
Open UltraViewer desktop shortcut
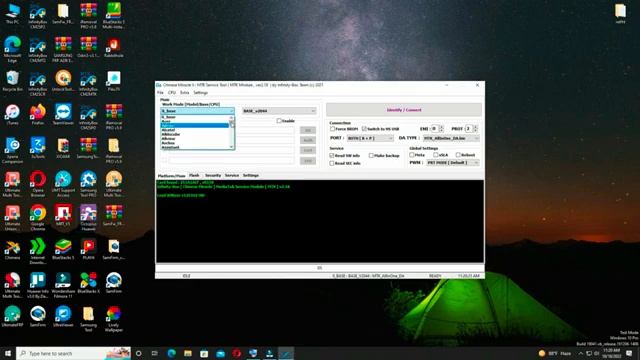coord(63,316)
